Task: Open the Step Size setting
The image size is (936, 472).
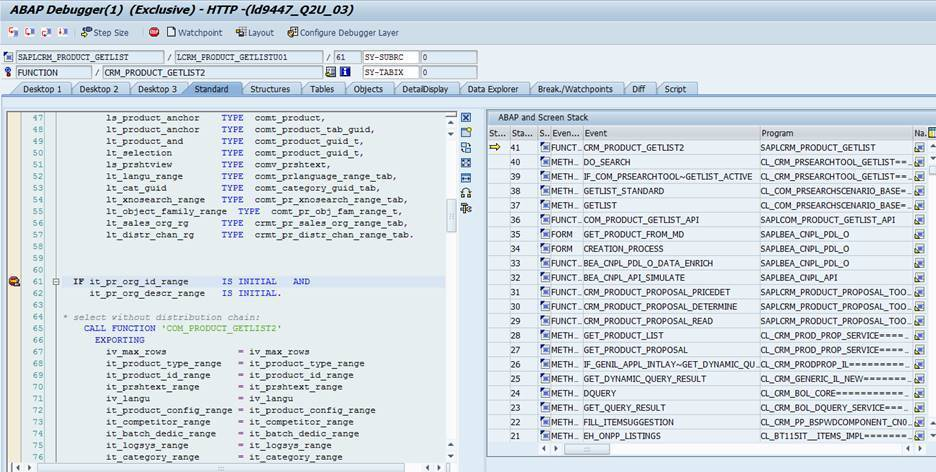Action: pyautogui.click(x=104, y=33)
